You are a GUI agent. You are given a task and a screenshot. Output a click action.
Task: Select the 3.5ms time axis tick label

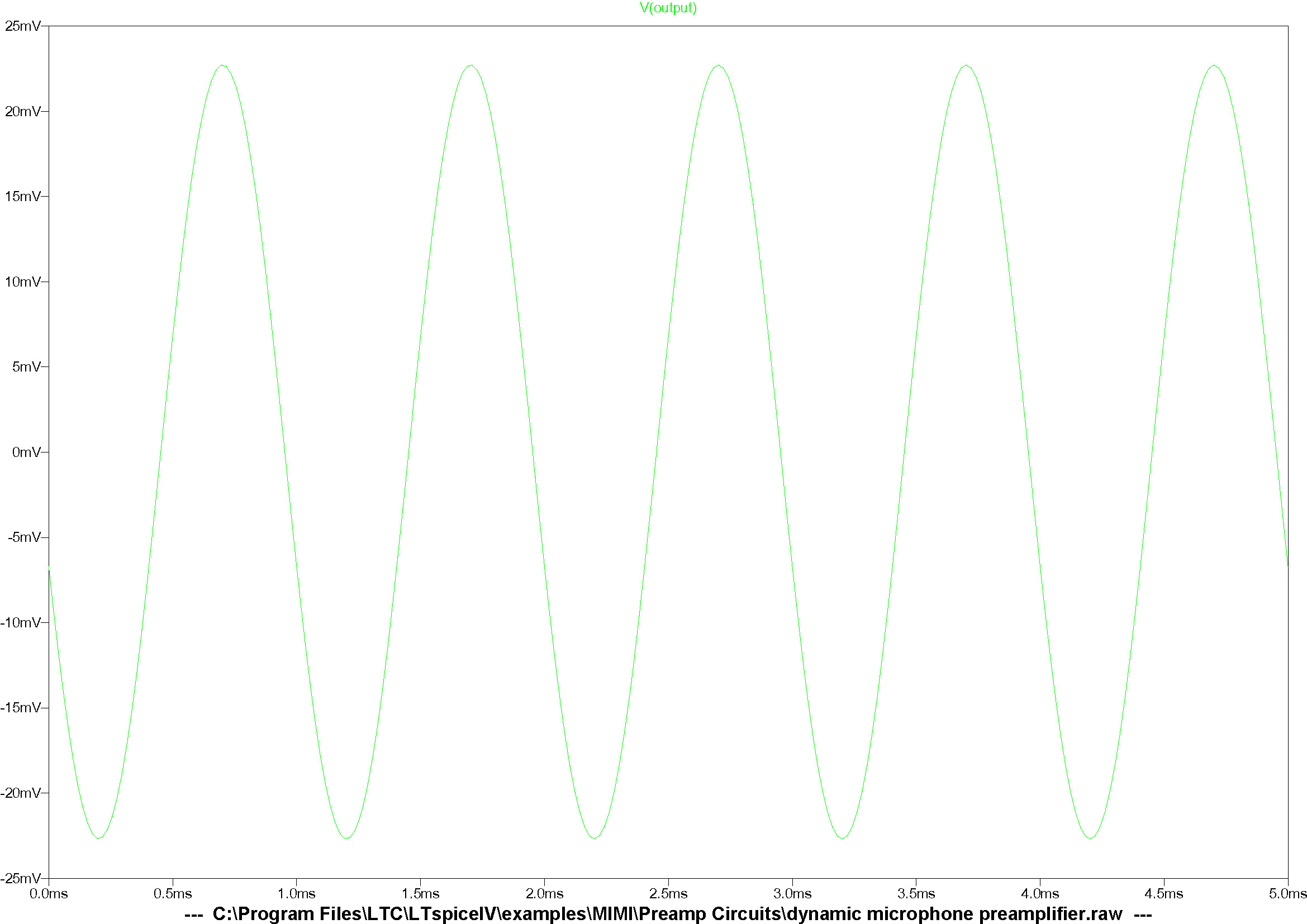(916, 894)
